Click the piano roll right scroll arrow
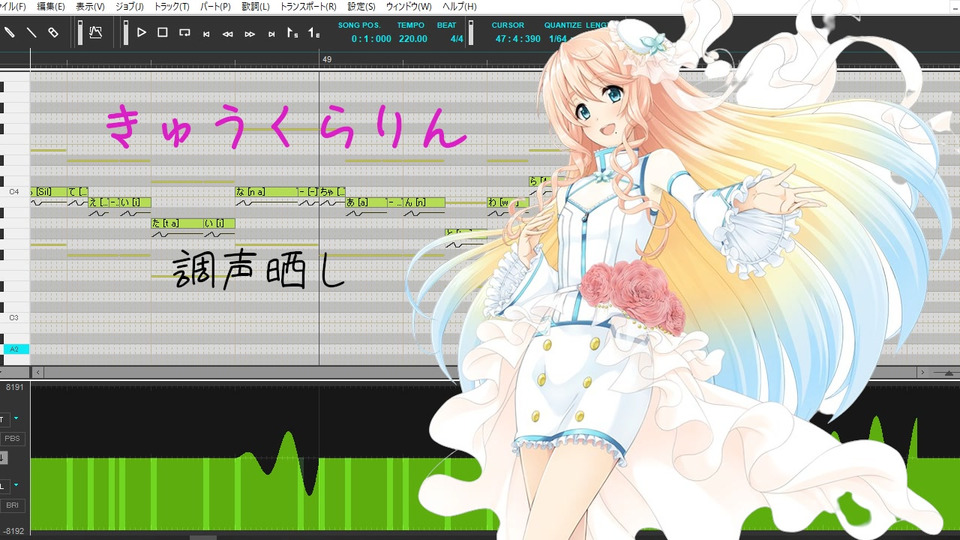Image resolution: width=960 pixels, height=540 pixels. point(923,372)
